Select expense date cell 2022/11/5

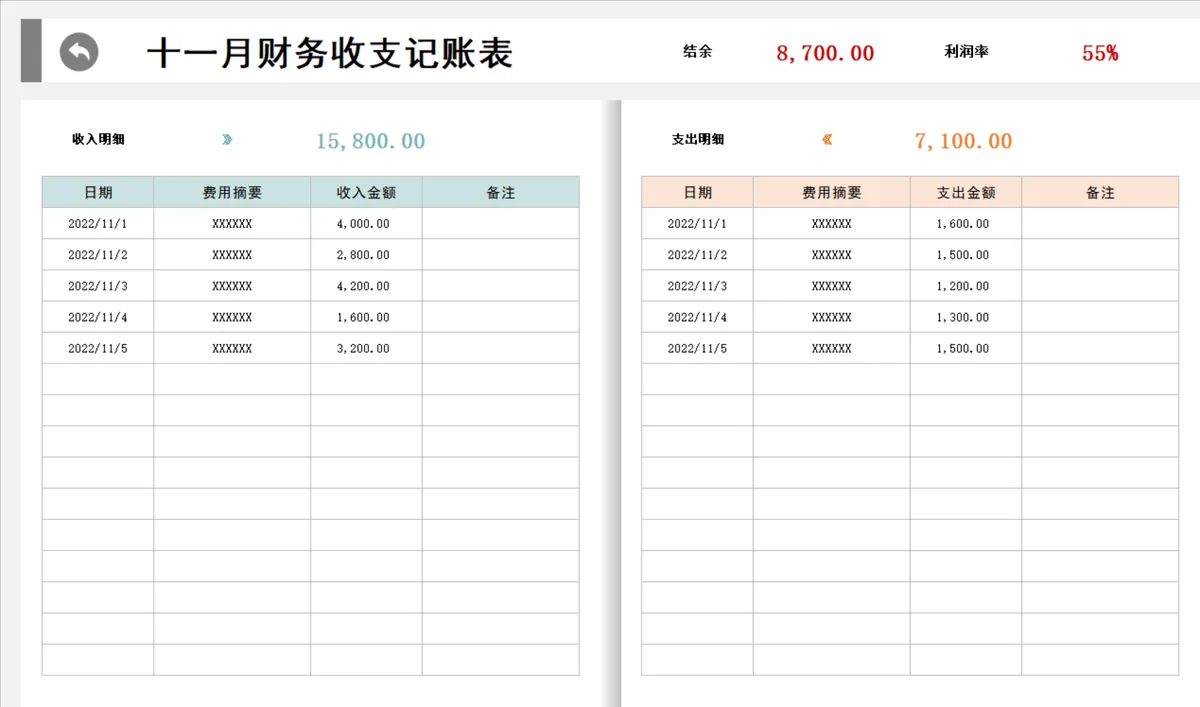pyautogui.click(x=697, y=348)
